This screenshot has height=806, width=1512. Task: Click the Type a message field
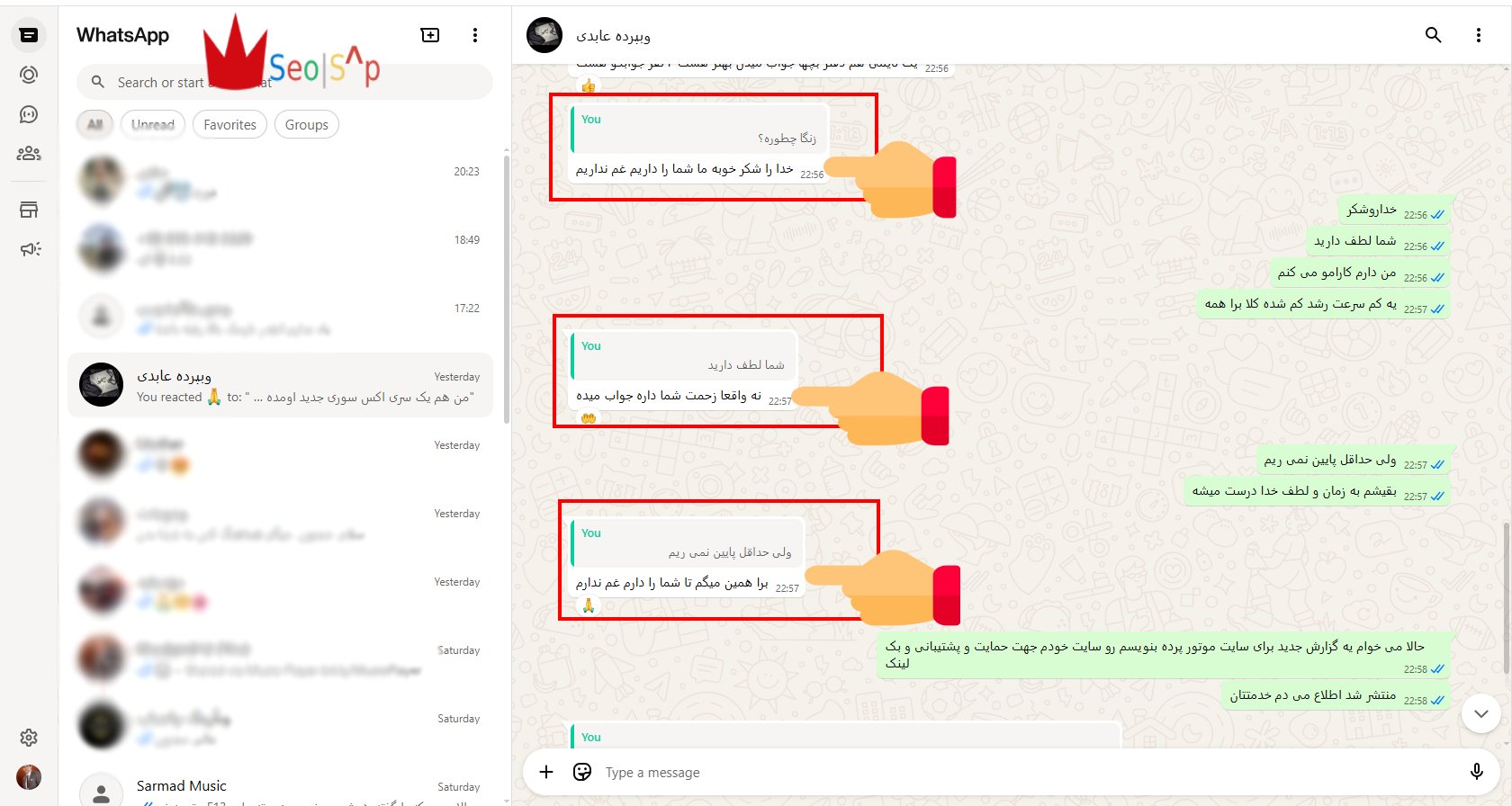(x=1026, y=773)
